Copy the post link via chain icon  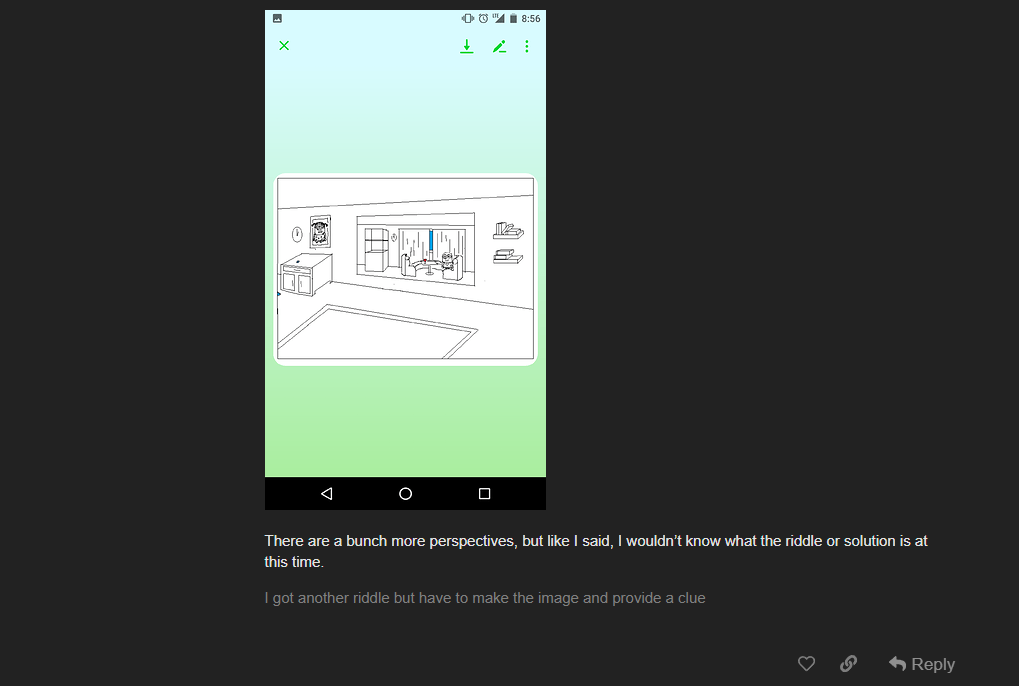point(848,663)
